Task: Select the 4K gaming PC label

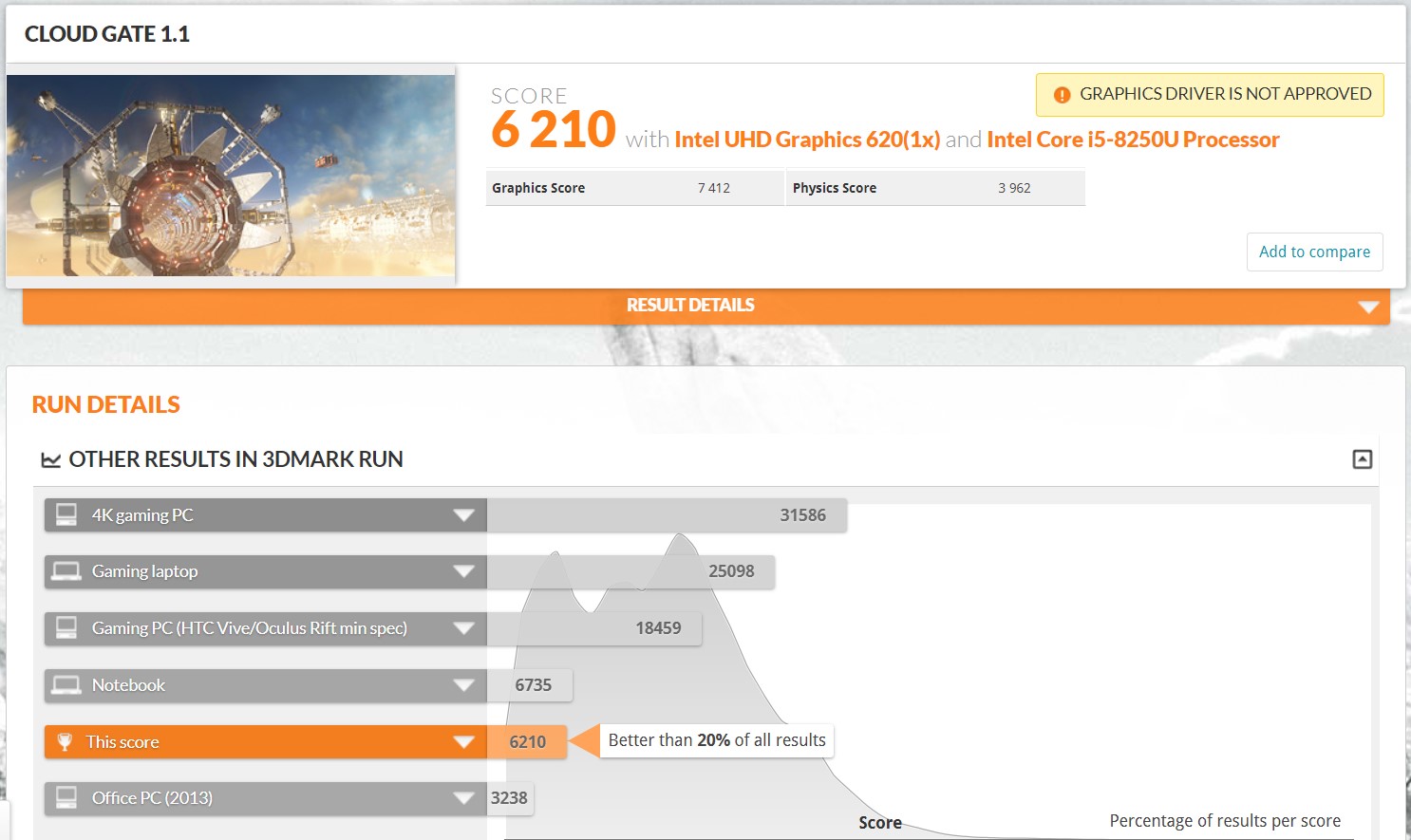Action: click(x=142, y=515)
